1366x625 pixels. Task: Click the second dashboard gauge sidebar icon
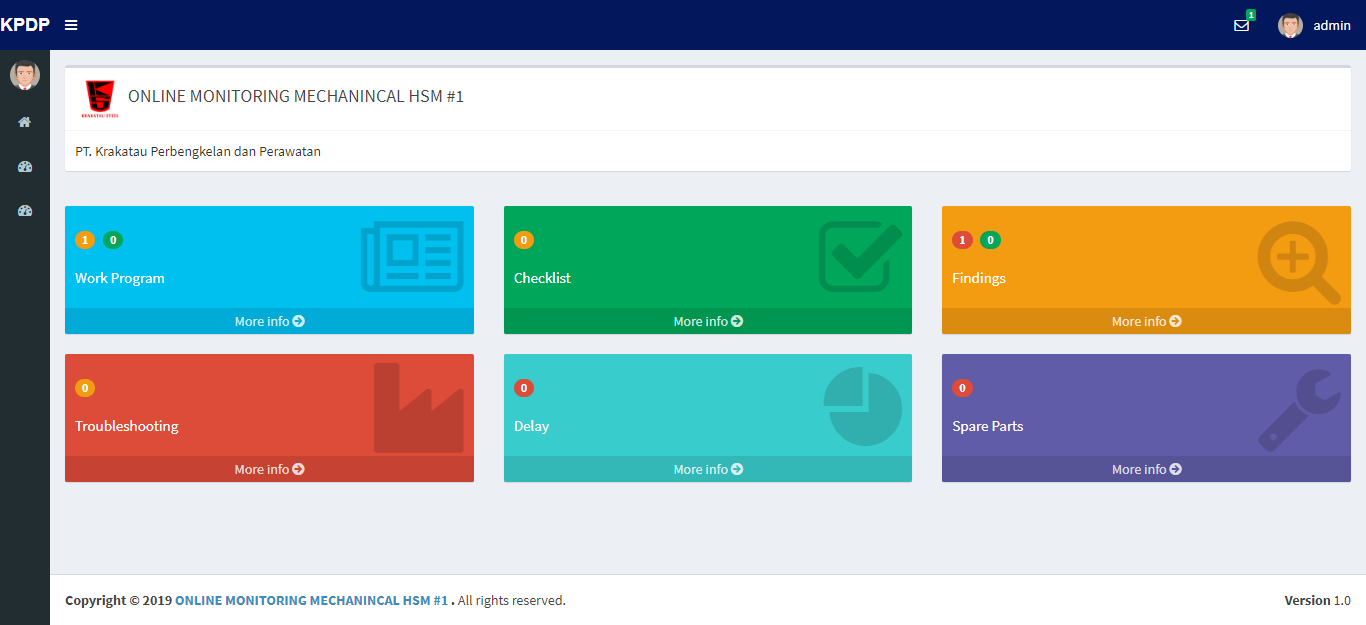[25, 211]
